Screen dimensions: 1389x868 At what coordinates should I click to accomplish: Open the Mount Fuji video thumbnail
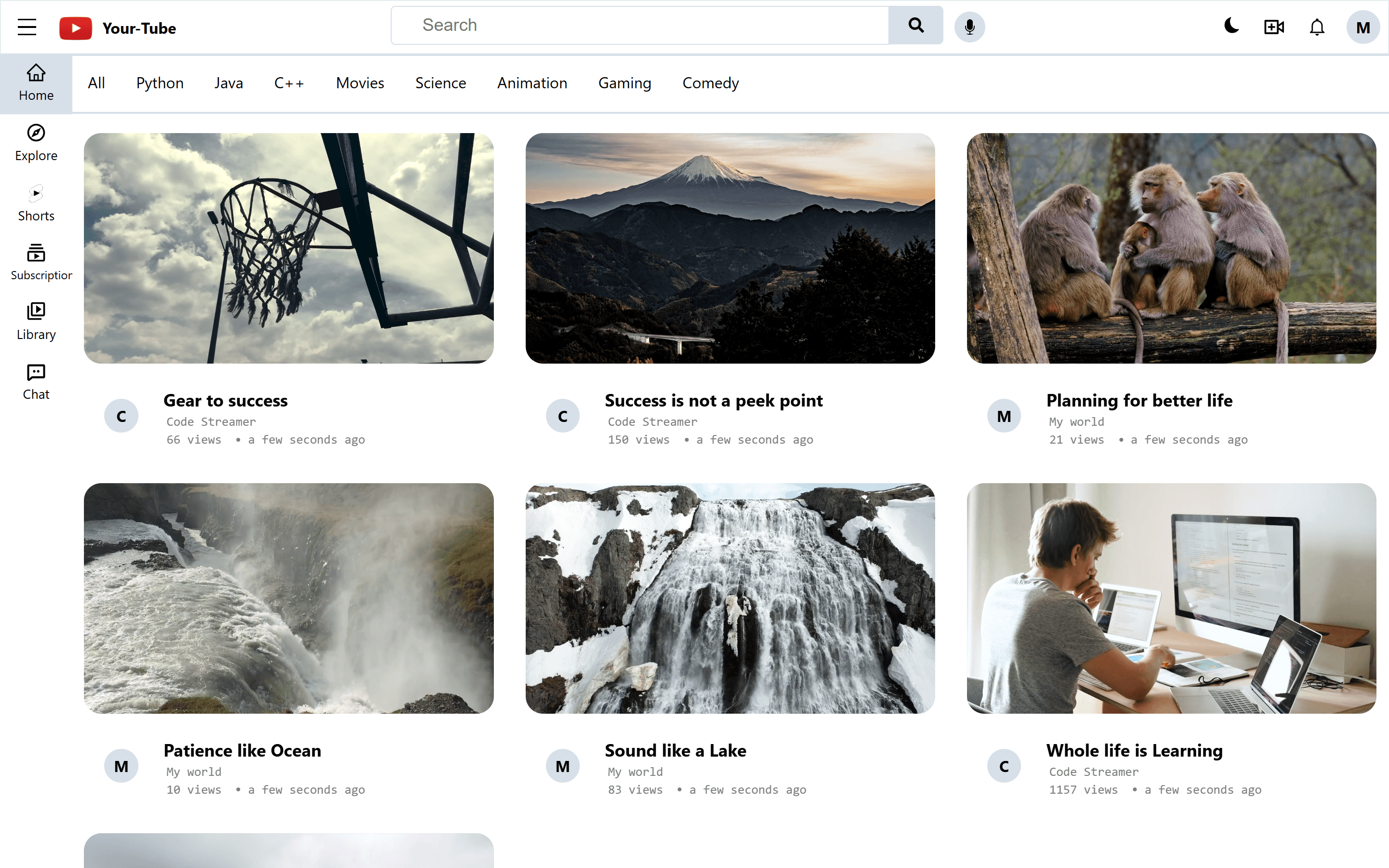(730, 248)
